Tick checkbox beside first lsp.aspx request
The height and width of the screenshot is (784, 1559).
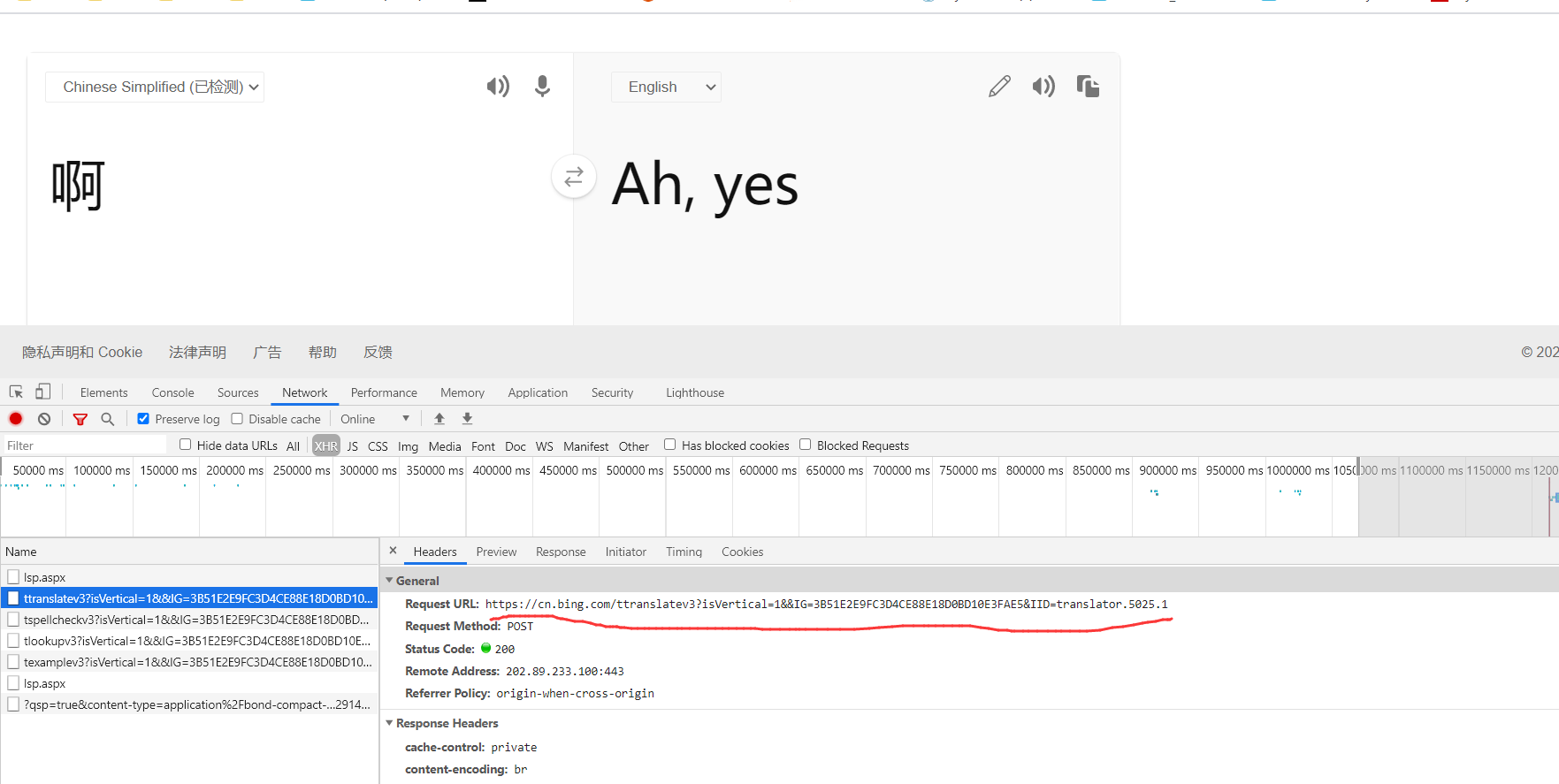click(13, 577)
